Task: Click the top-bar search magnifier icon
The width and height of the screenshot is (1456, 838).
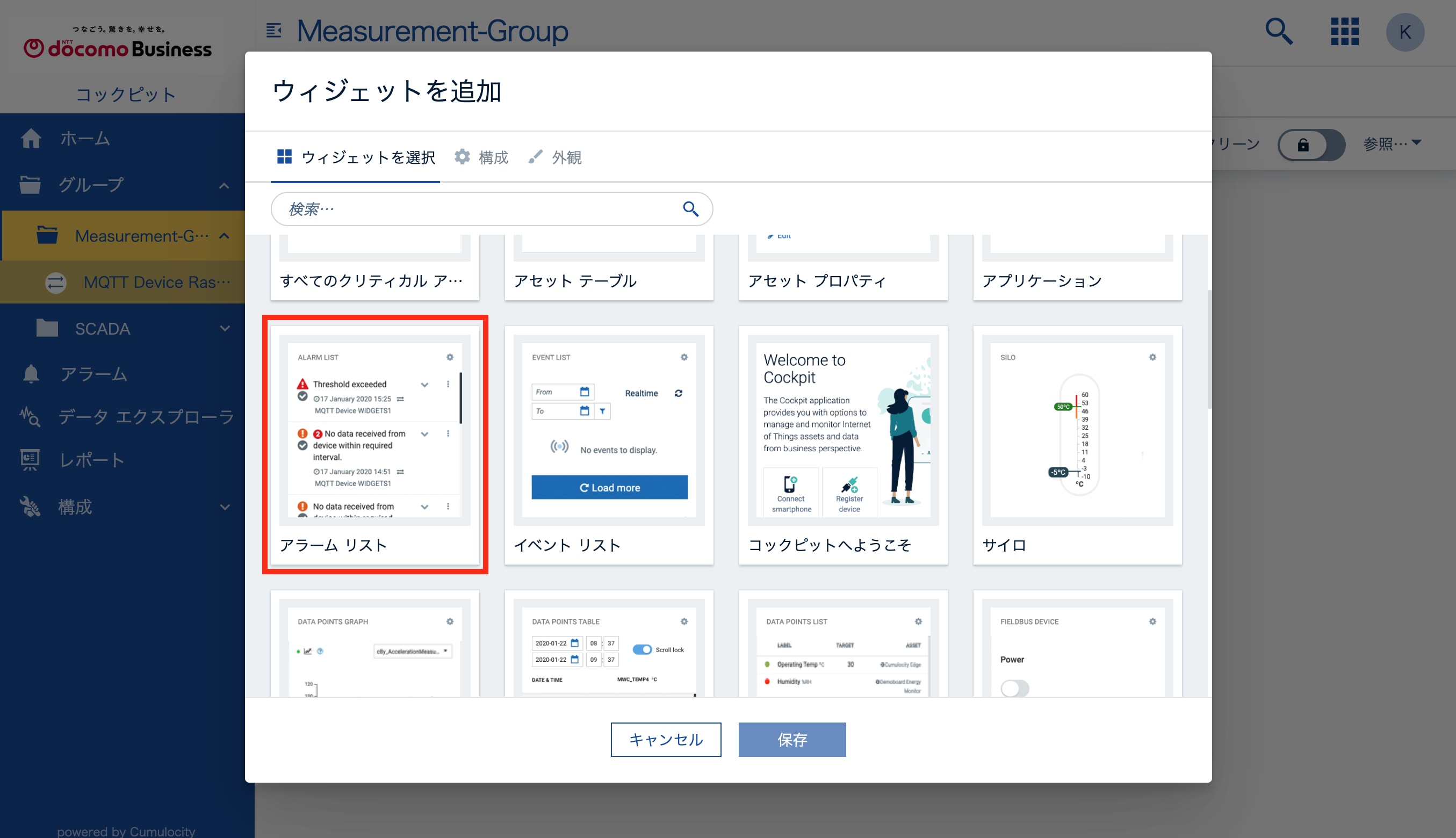Action: [x=1279, y=31]
